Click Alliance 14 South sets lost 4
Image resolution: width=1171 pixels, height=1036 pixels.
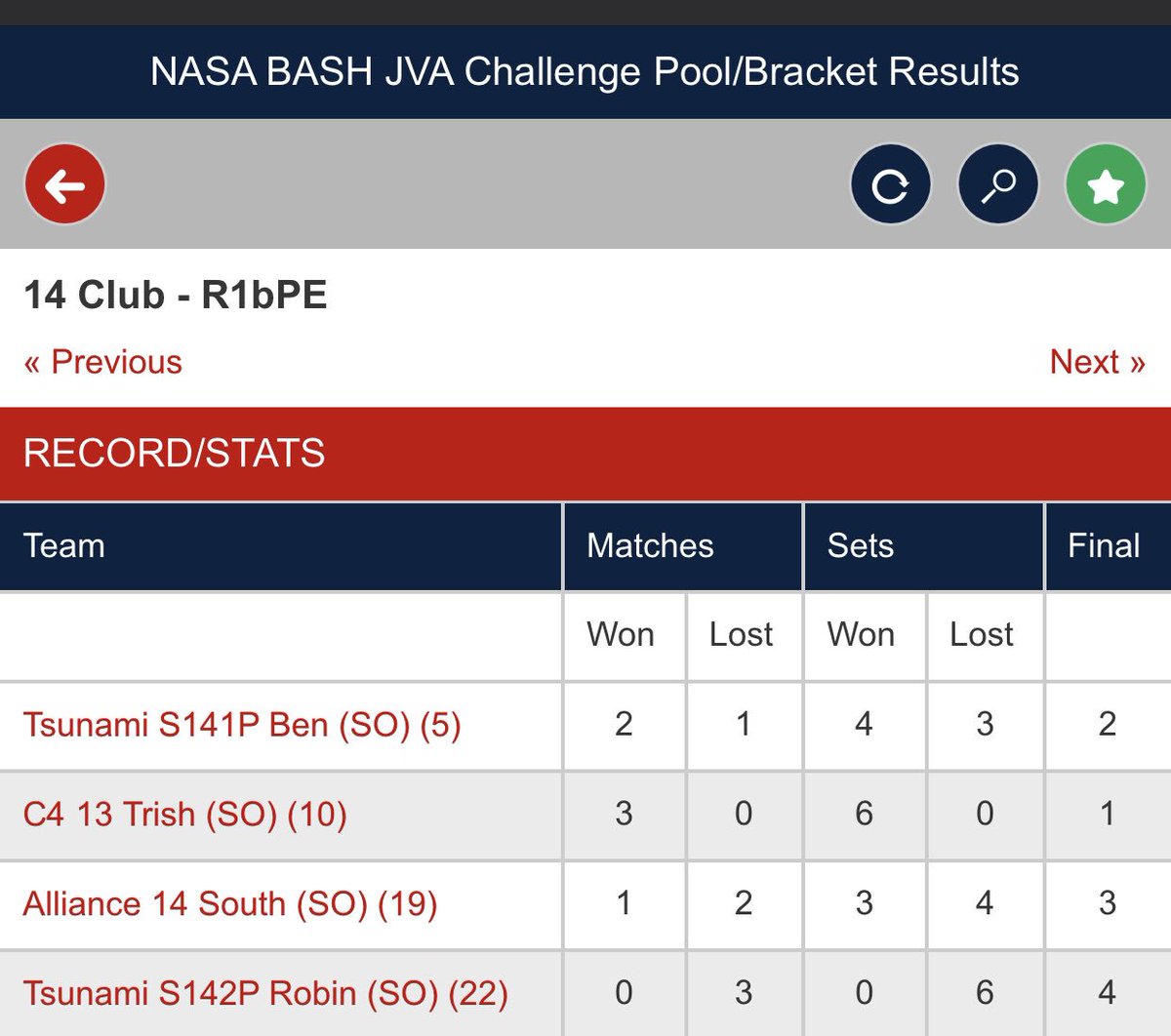click(986, 904)
